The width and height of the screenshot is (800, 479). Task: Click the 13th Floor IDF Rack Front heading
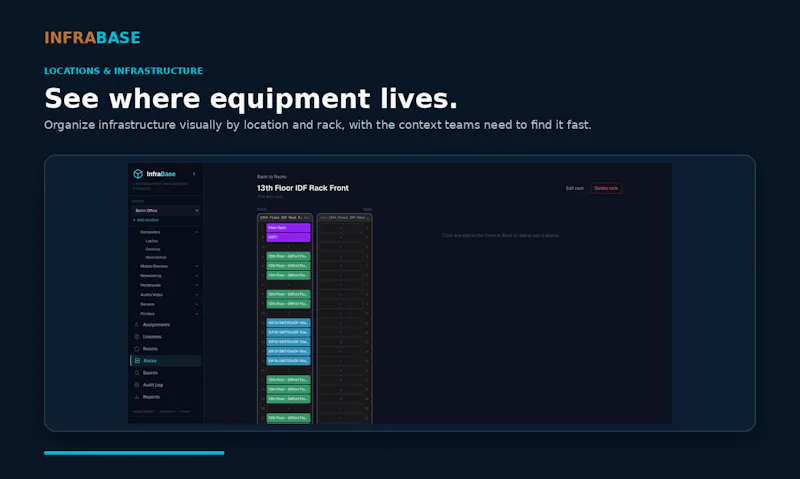coord(303,188)
